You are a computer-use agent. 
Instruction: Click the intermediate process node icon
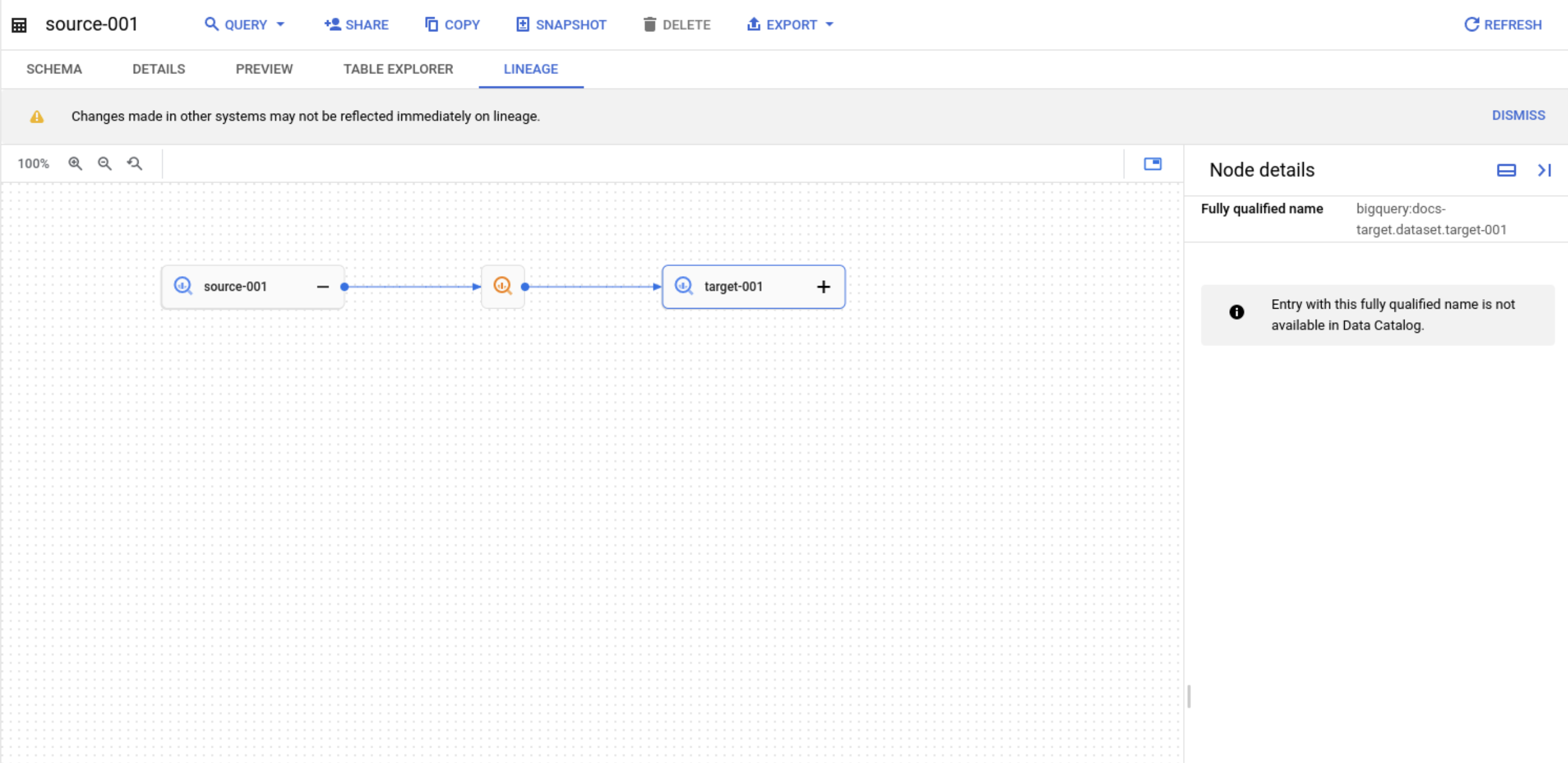pos(503,286)
